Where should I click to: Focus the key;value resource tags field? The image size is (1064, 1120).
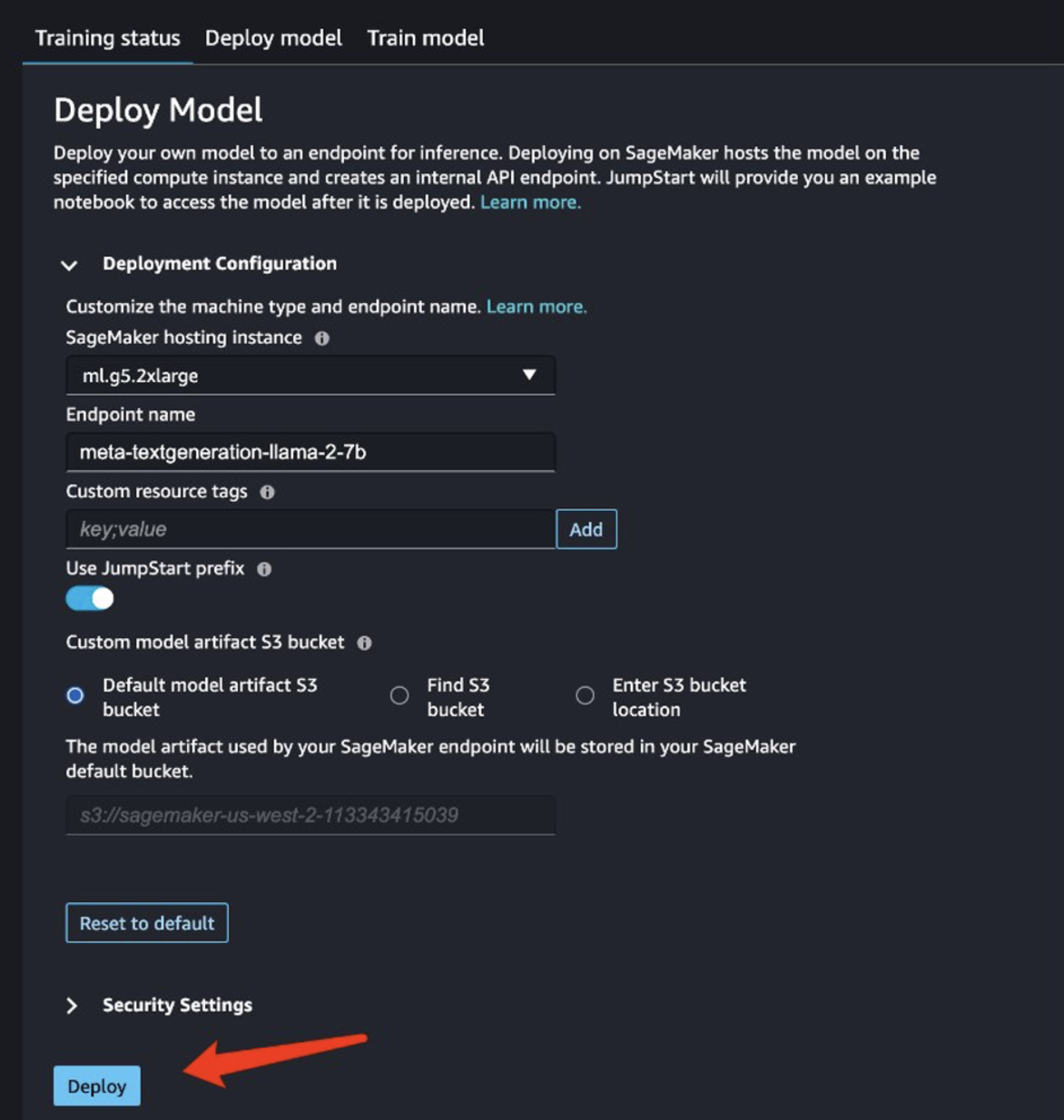310,529
